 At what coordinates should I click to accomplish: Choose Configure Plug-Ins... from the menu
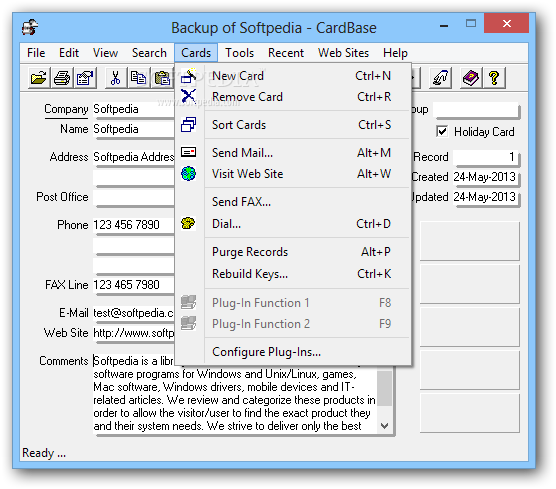(294, 352)
